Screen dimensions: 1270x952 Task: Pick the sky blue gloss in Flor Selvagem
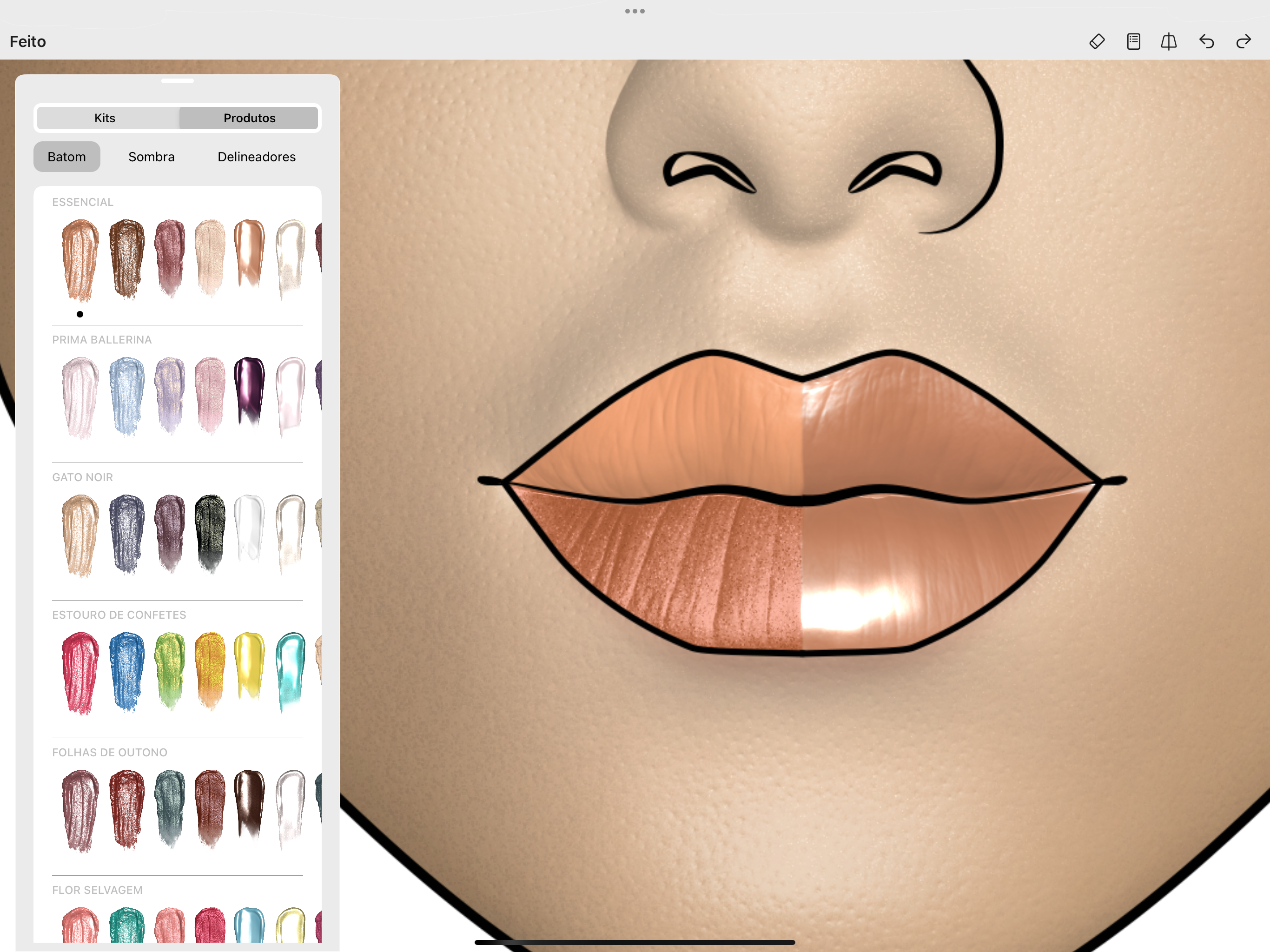pyautogui.click(x=249, y=925)
